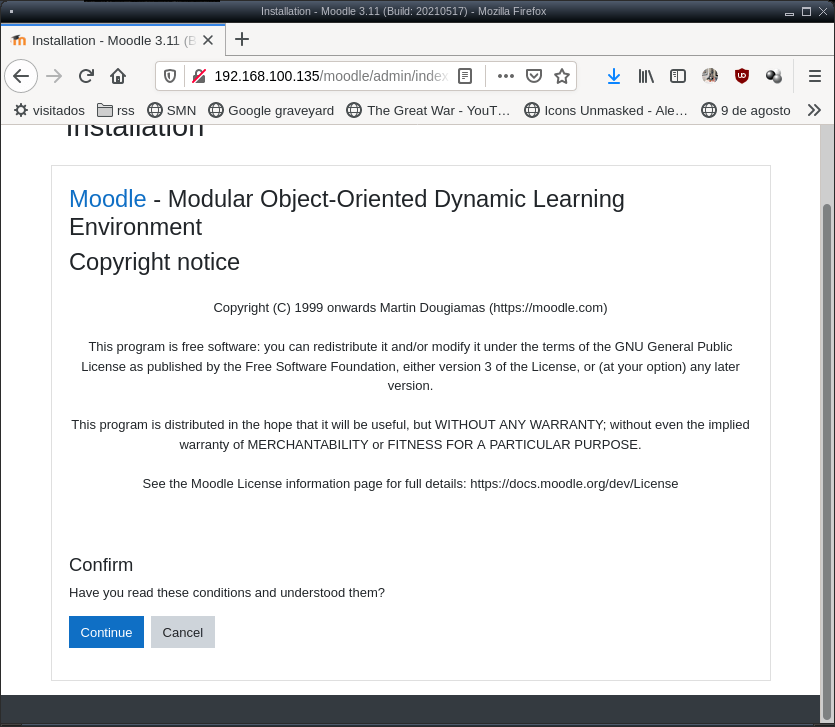Open the 9 de agosto bookmark

tap(746, 110)
